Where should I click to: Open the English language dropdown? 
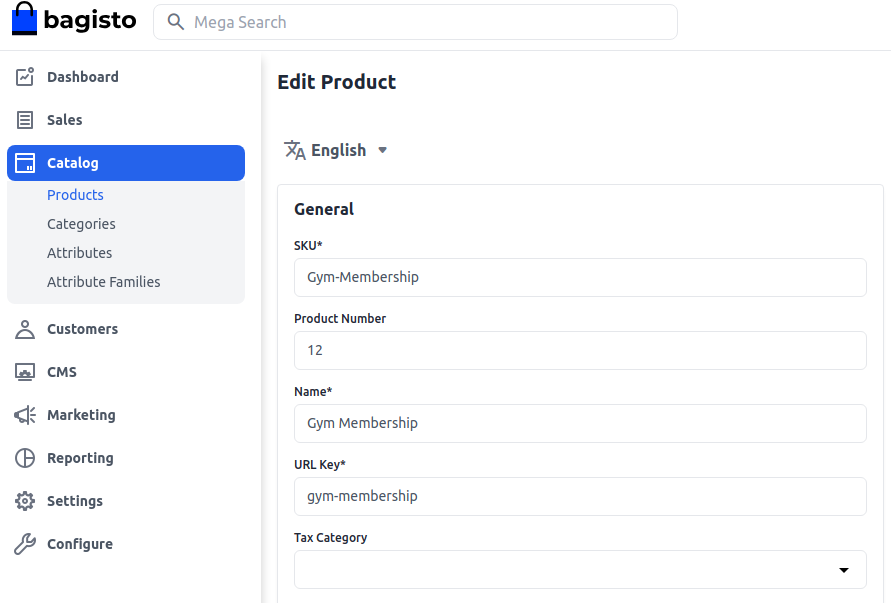coord(338,149)
